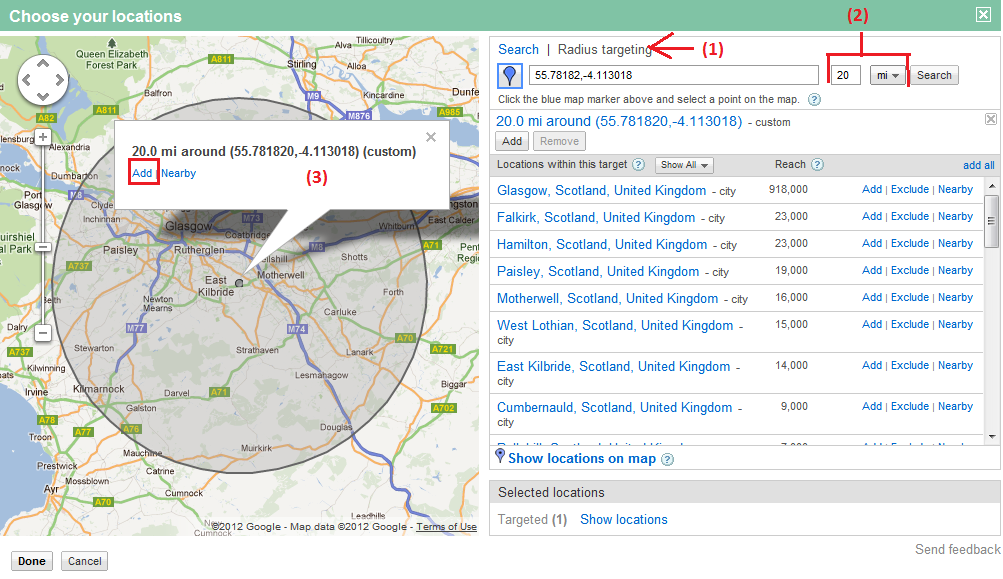The image size is (1003, 579).
Task: Close the map info popup
Action: (431, 137)
